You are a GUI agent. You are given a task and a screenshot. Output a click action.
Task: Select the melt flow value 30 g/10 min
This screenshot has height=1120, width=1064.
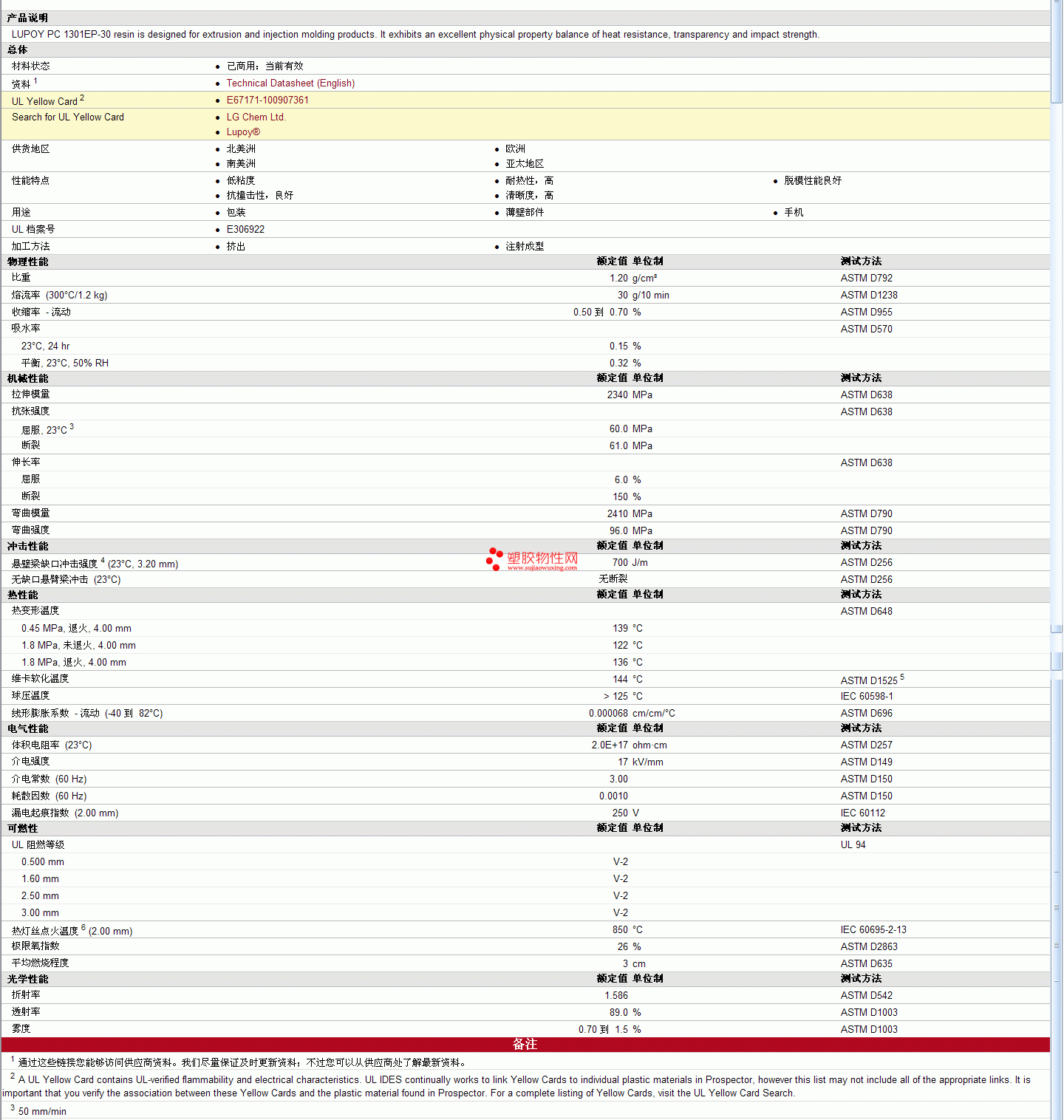tap(643, 296)
